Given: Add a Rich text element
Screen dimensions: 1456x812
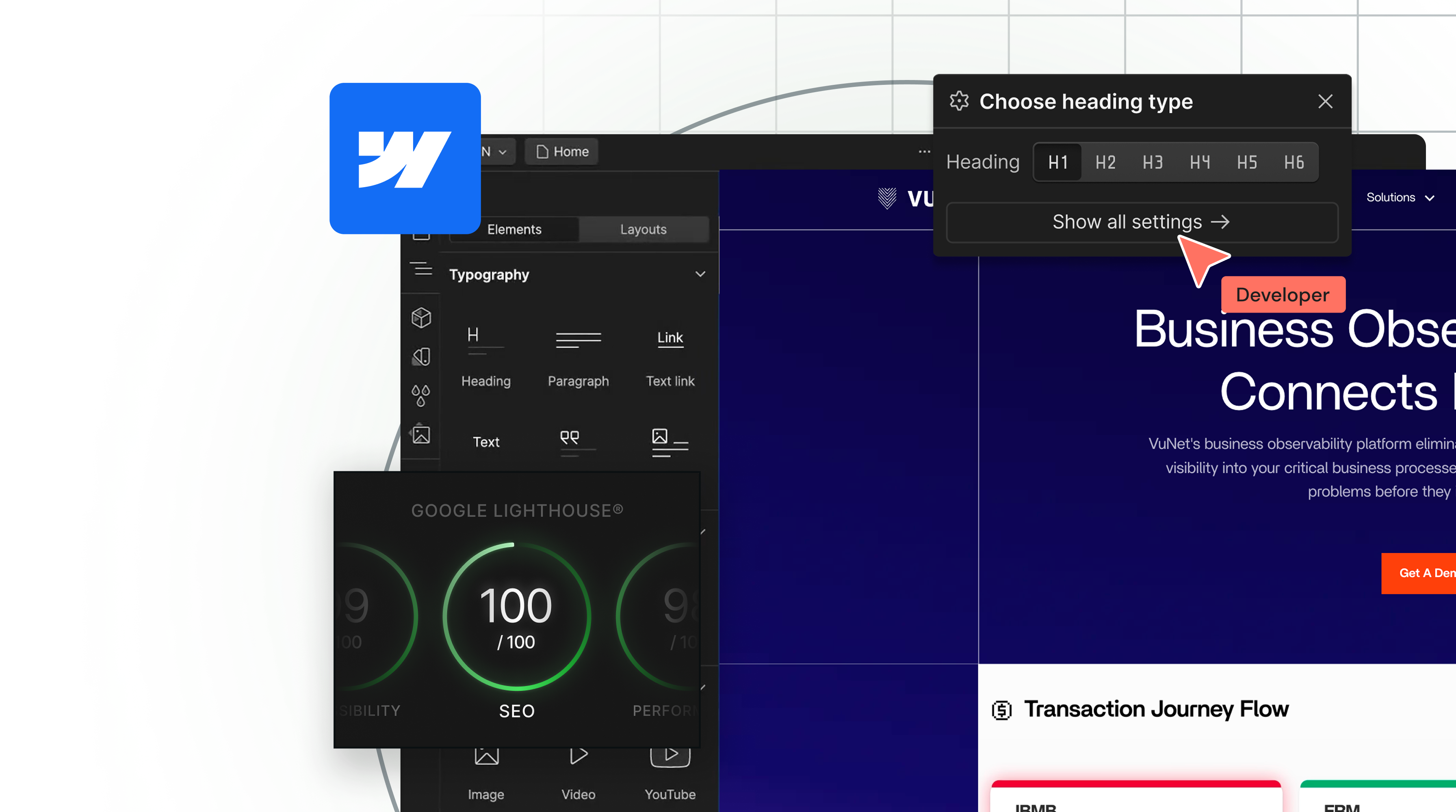Looking at the screenshot, I should (670, 442).
